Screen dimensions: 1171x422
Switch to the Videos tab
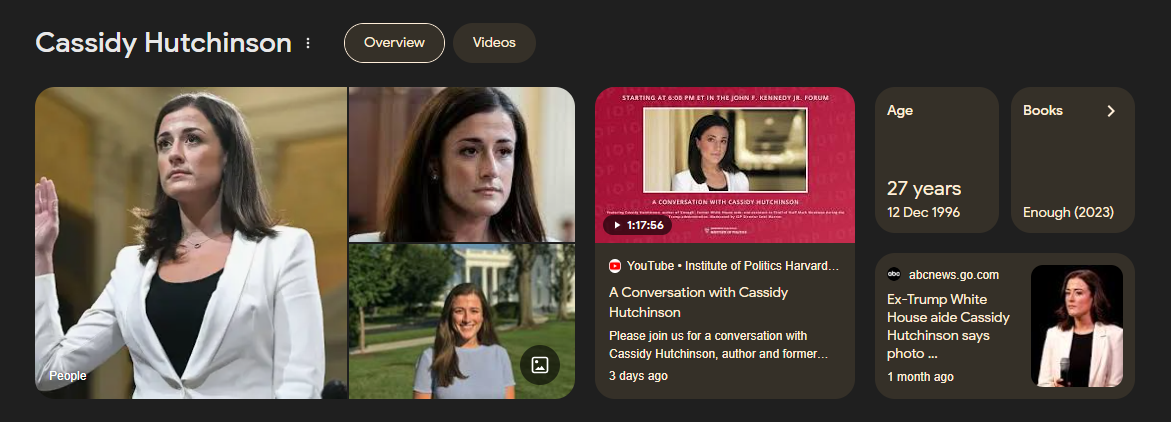point(494,43)
